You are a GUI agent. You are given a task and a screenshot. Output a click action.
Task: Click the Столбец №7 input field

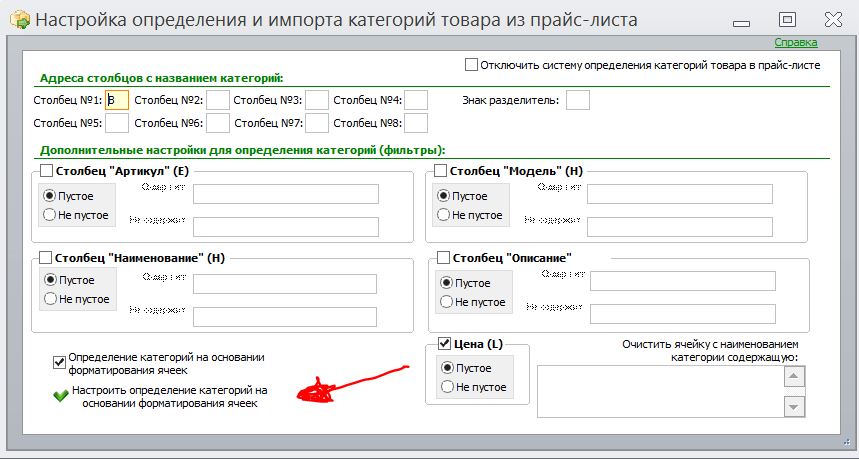coord(317,123)
